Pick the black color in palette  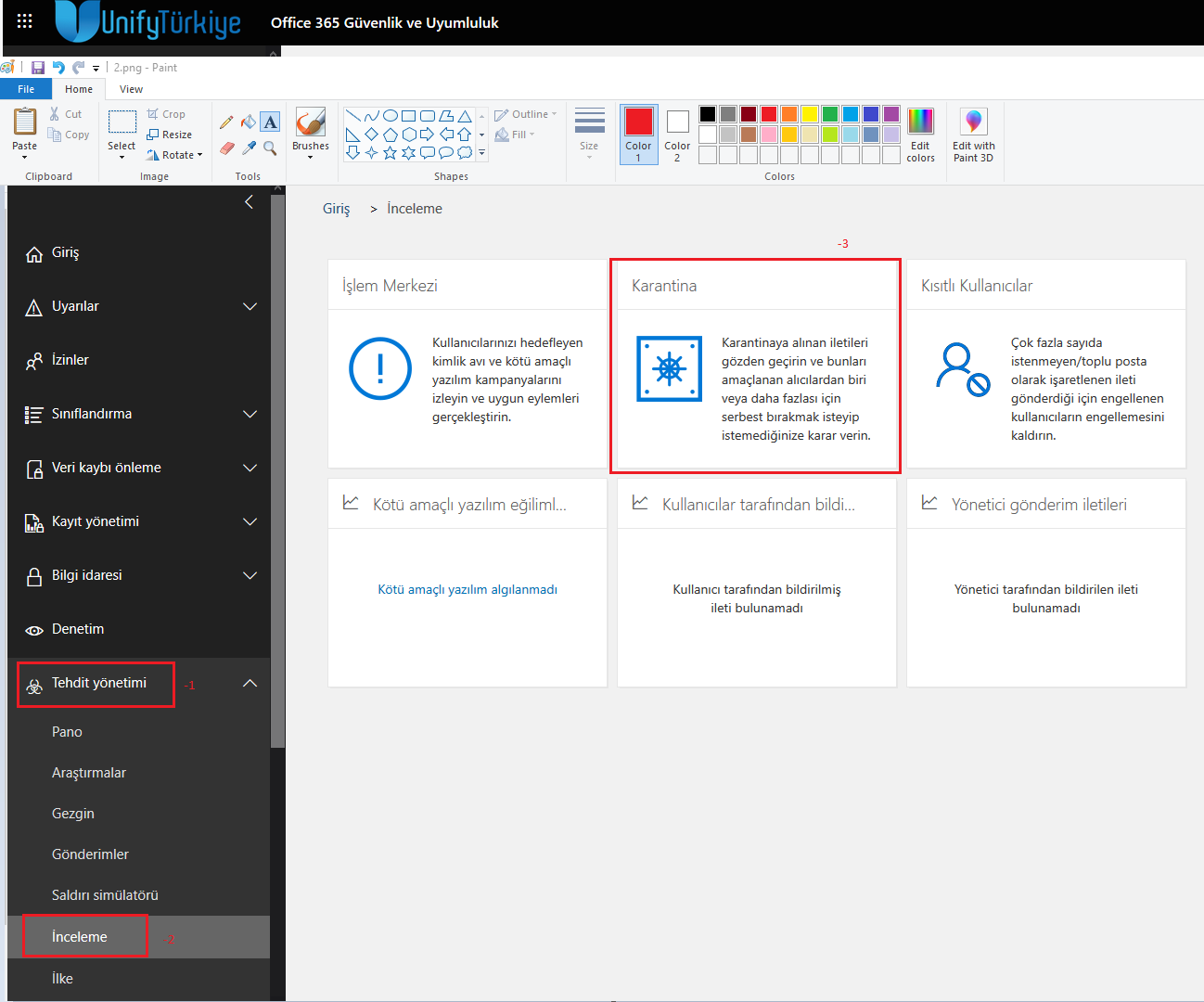click(708, 114)
